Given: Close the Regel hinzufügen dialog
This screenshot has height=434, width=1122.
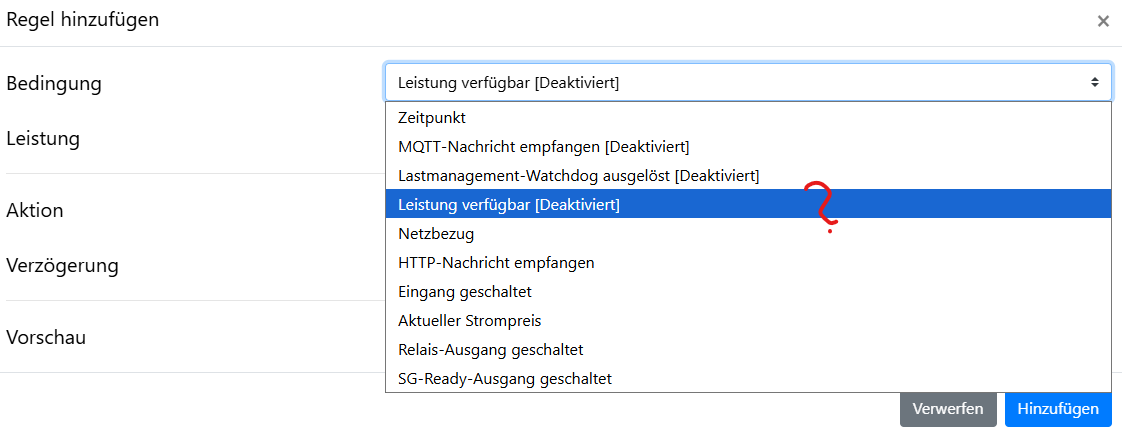Looking at the screenshot, I should 1103,21.
